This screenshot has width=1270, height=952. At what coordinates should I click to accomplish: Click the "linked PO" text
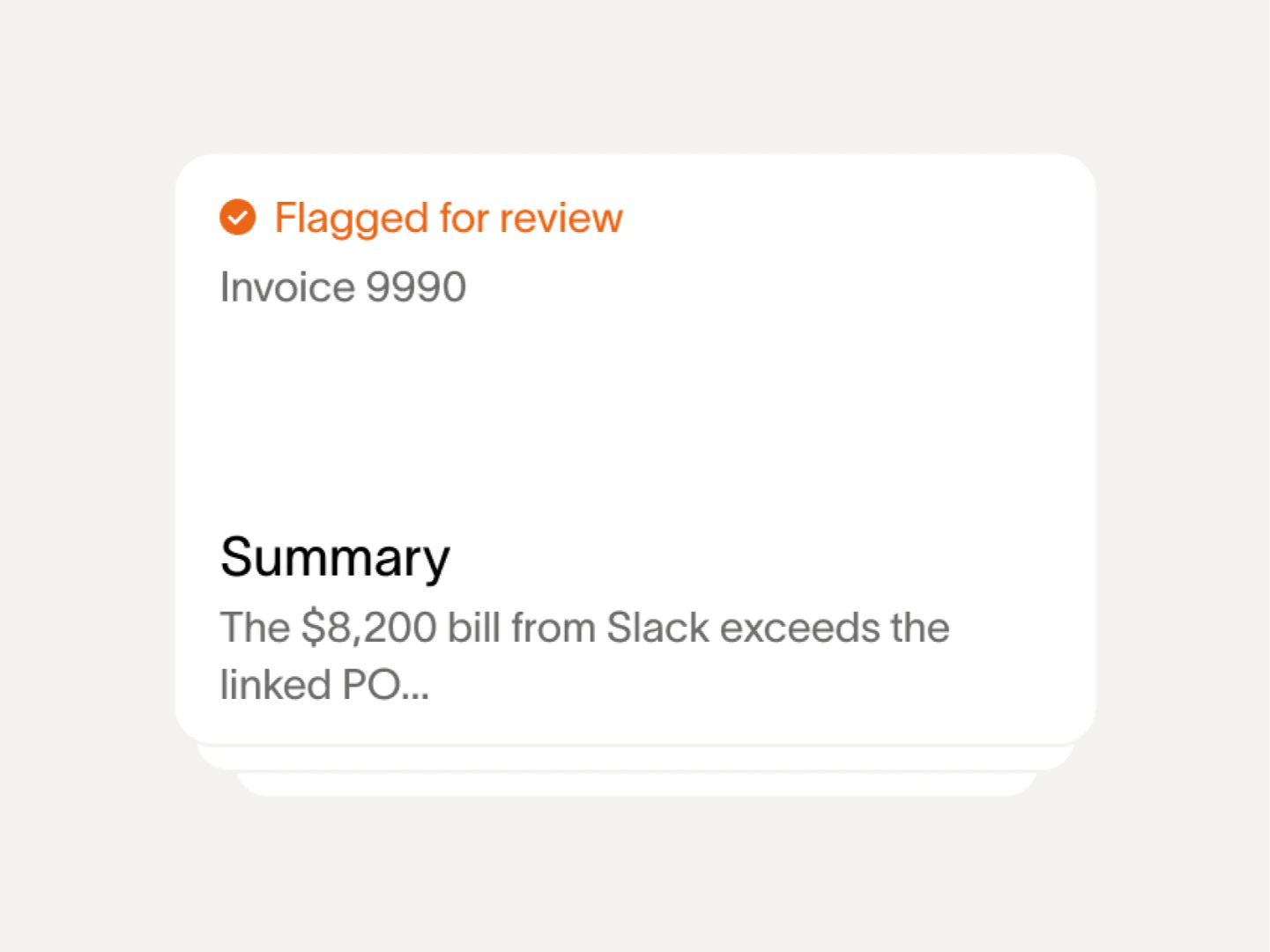coord(310,685)
